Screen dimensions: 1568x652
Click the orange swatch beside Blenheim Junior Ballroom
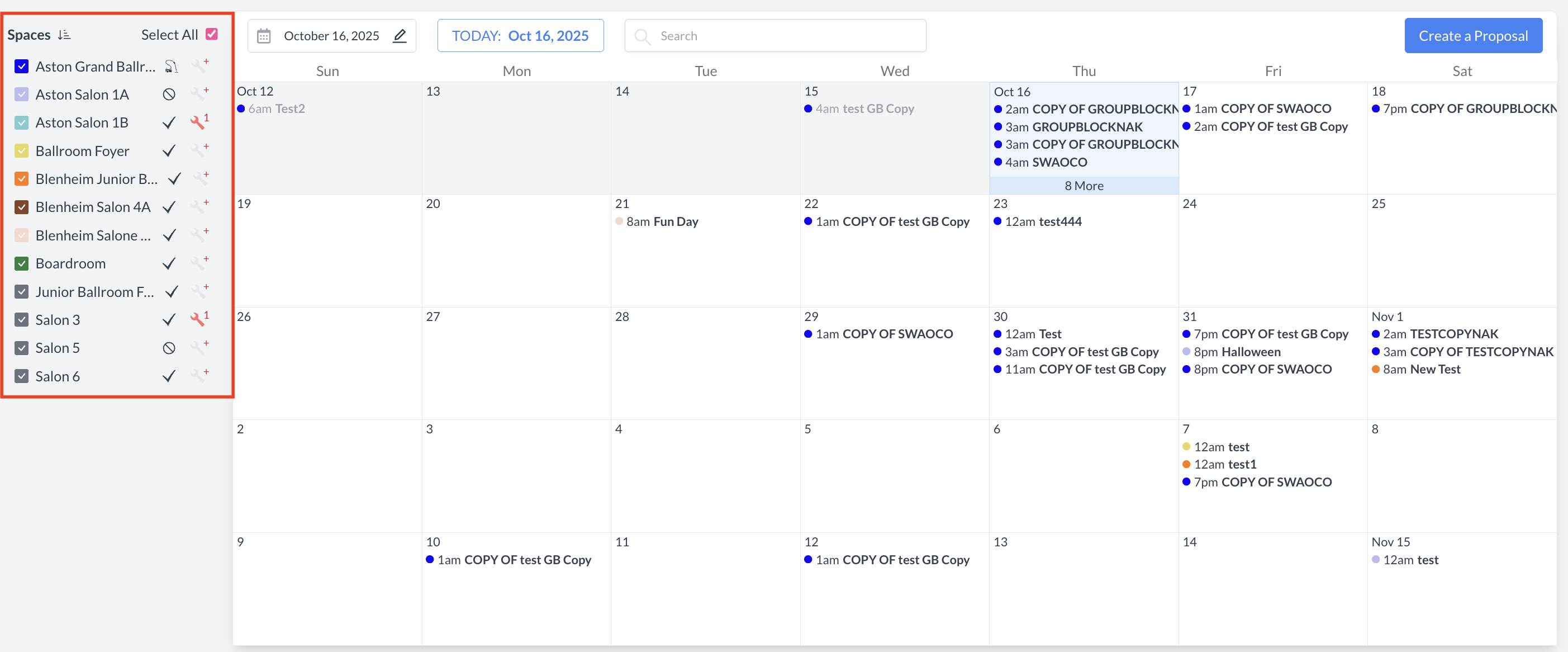22,178
